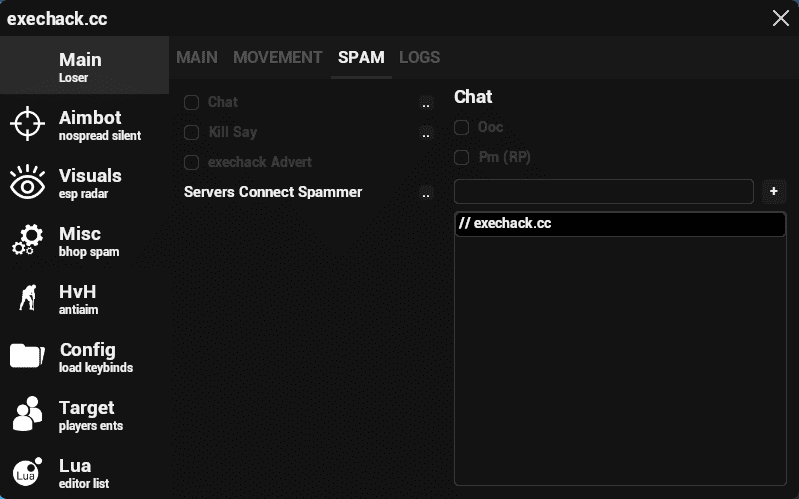Click the chat message text input field
Viewport: 799px width, 499px height.
[603, 191]
